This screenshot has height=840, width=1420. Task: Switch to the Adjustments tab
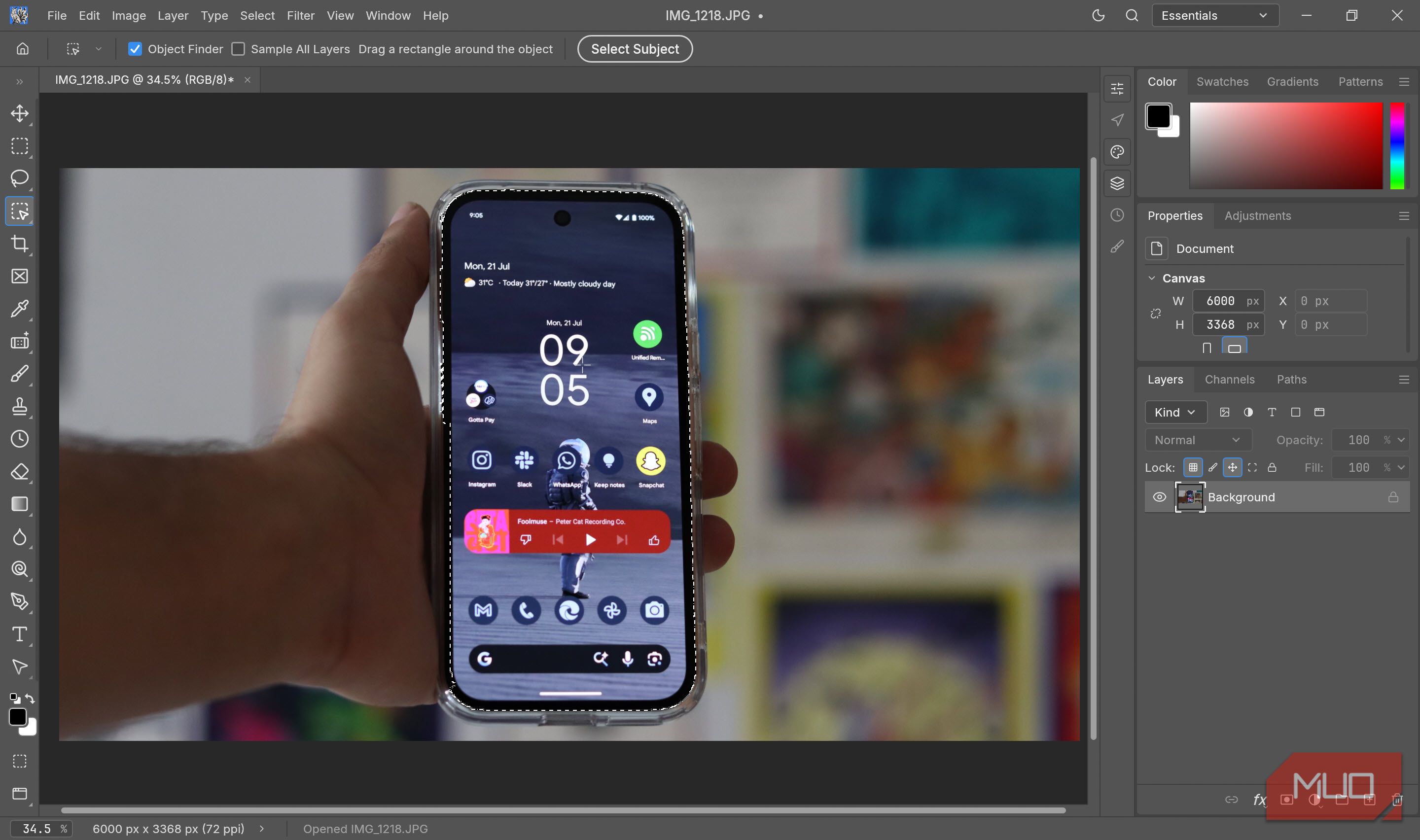coord(1258,215)
